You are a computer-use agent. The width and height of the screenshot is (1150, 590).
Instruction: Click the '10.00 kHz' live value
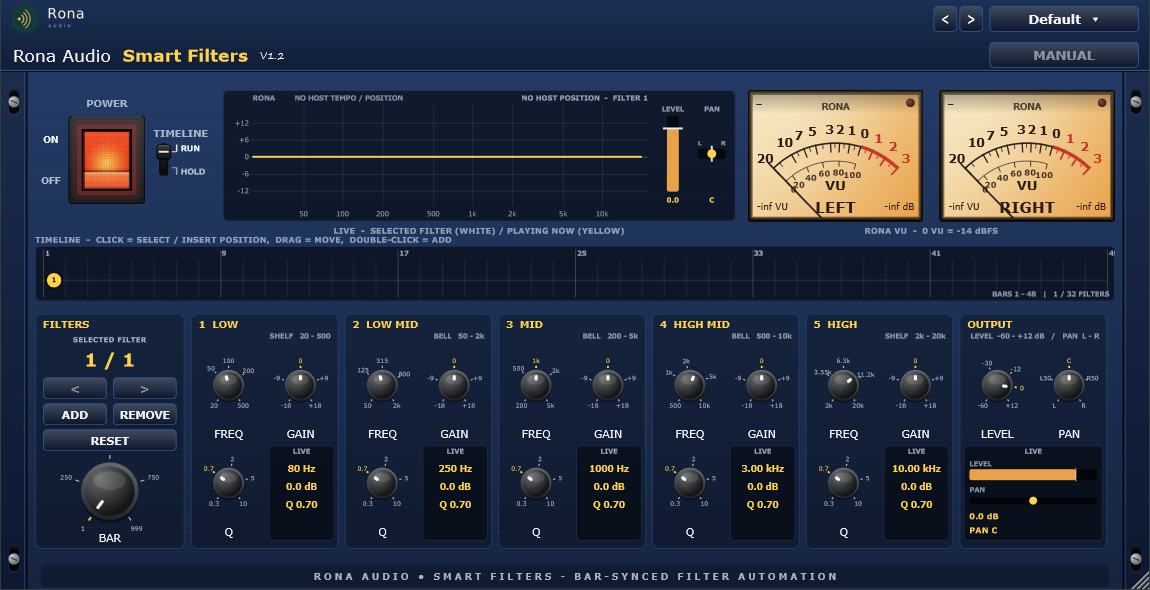pos(916,468)
